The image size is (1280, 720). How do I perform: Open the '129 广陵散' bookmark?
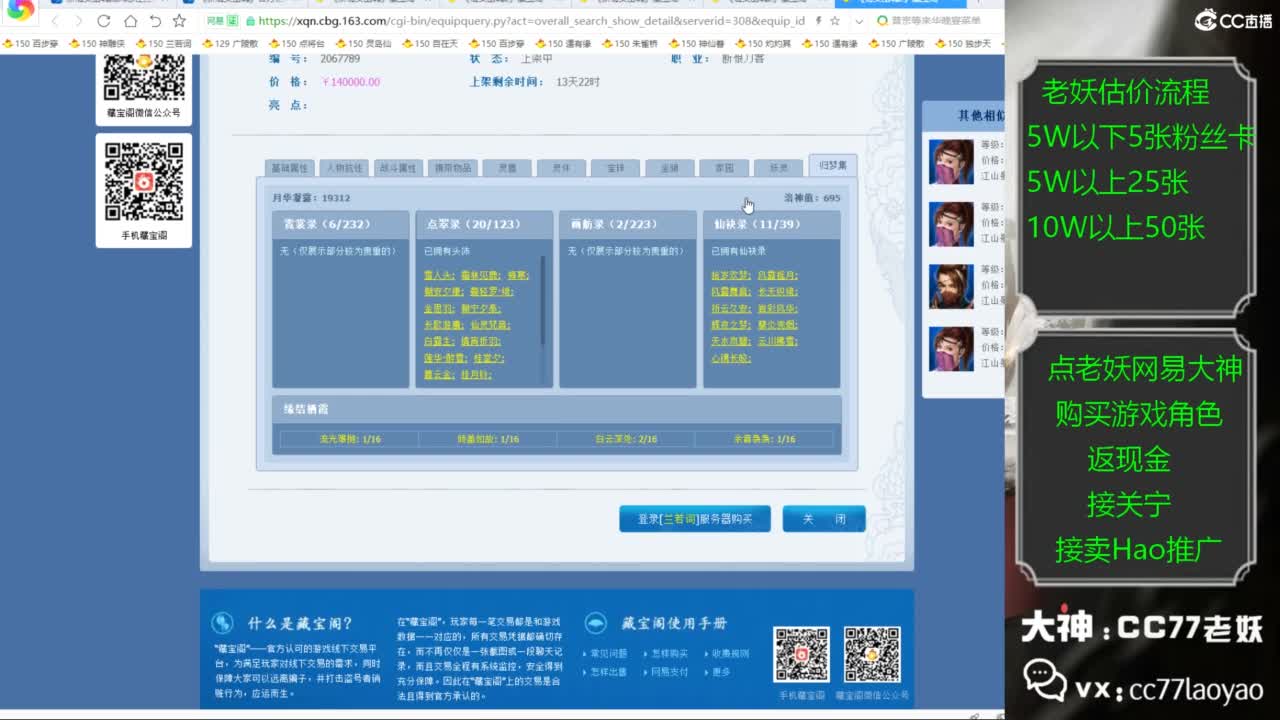(x=230, y=44)
